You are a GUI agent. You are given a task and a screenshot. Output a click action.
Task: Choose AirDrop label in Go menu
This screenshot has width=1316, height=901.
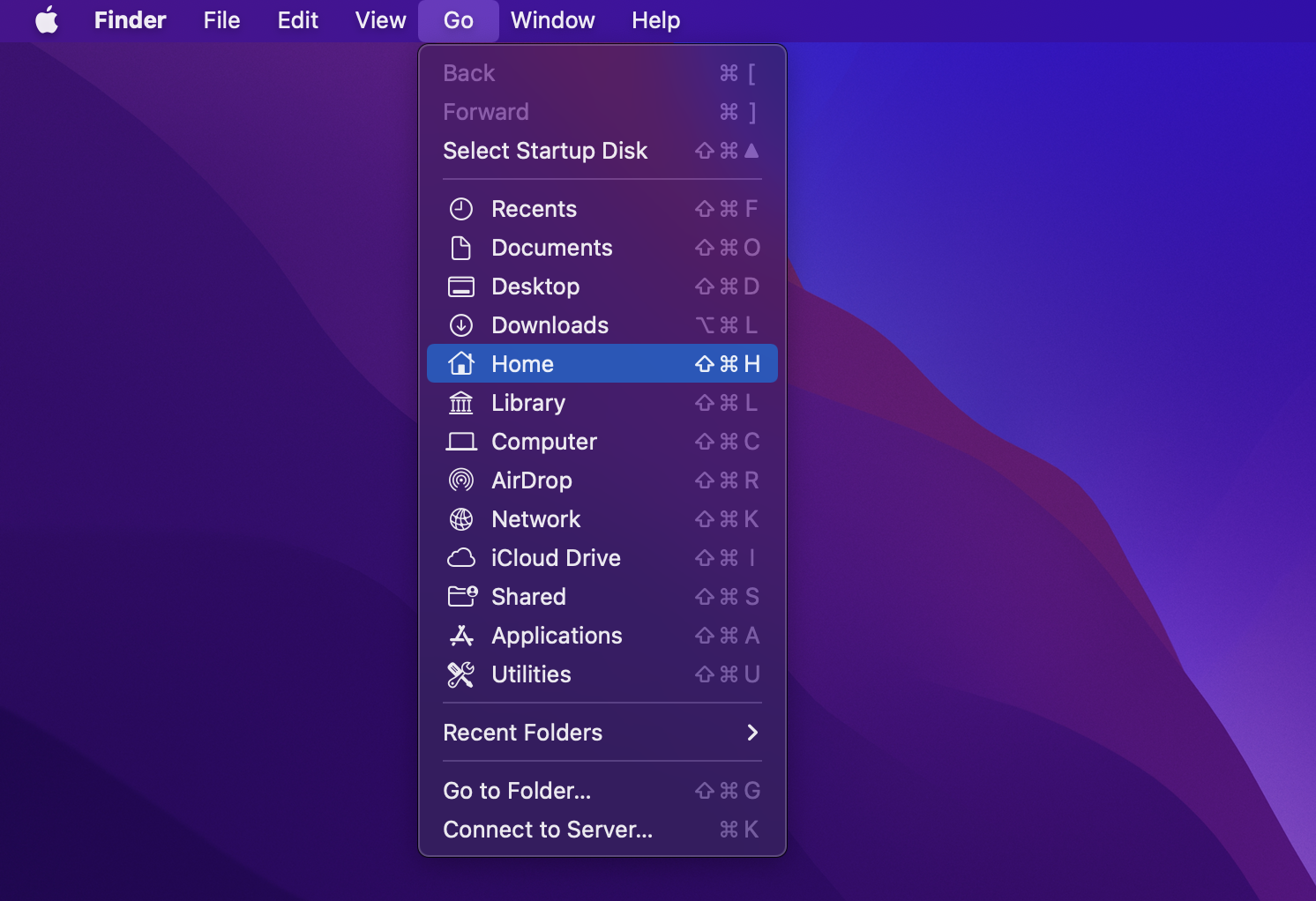point(532,480)
